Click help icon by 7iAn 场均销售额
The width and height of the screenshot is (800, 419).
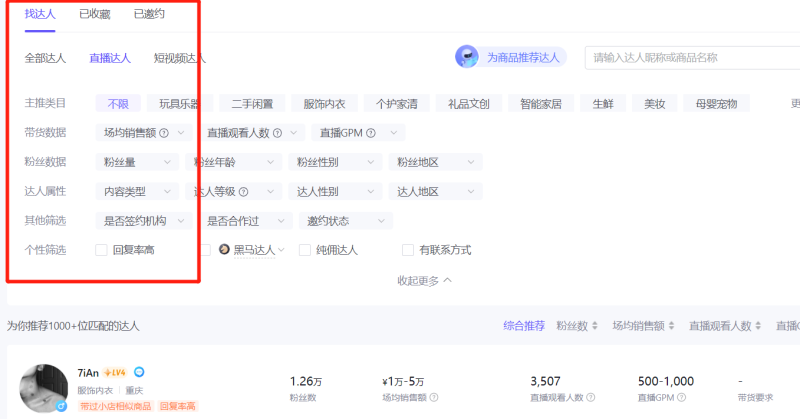[434, 397]
